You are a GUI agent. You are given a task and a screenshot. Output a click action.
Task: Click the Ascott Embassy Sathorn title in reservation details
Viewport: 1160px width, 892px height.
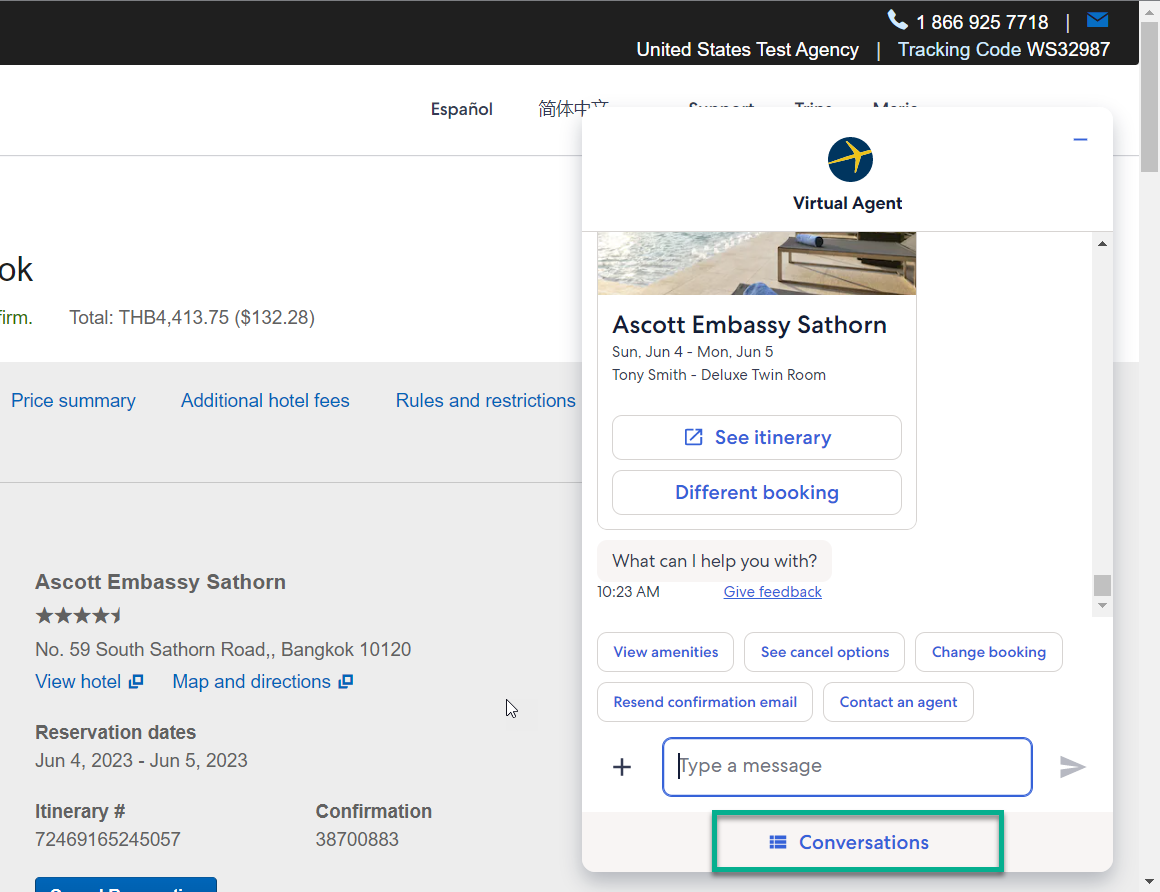pyautogui.click(x=161, y=582)
